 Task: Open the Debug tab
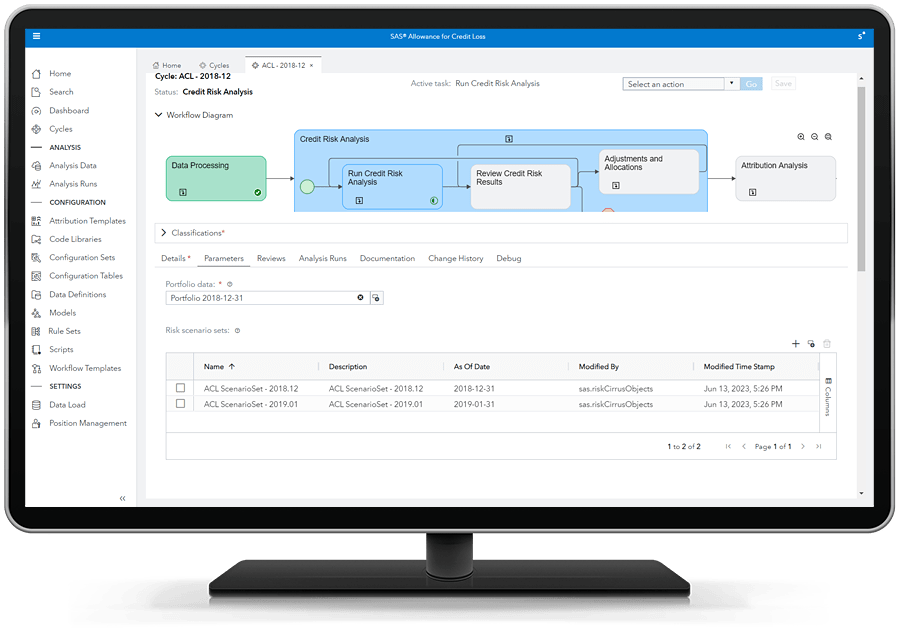pyautogui.click(x=509, y=258)
